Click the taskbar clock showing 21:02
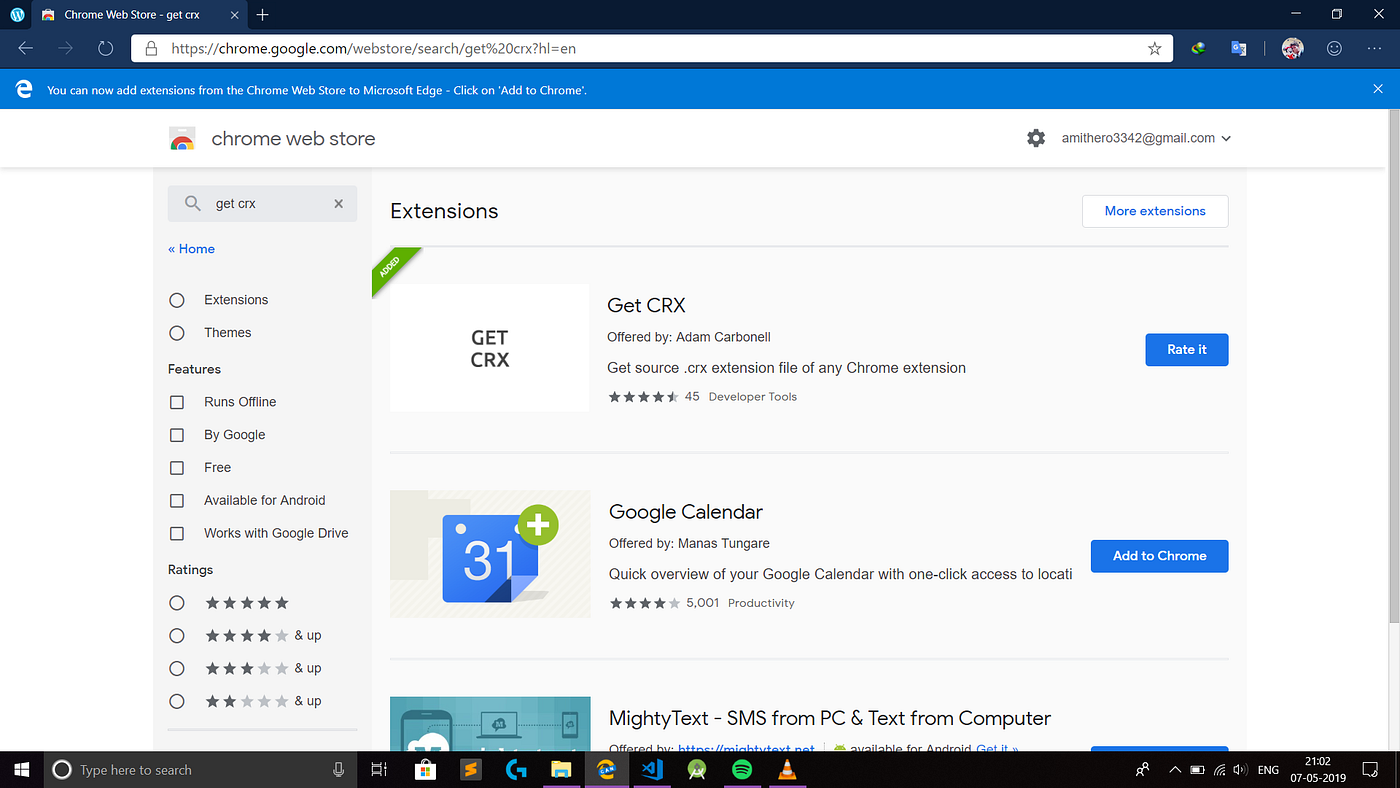Image resolution: width=1400 pixels, height=788 pixels. [1318, 769]
